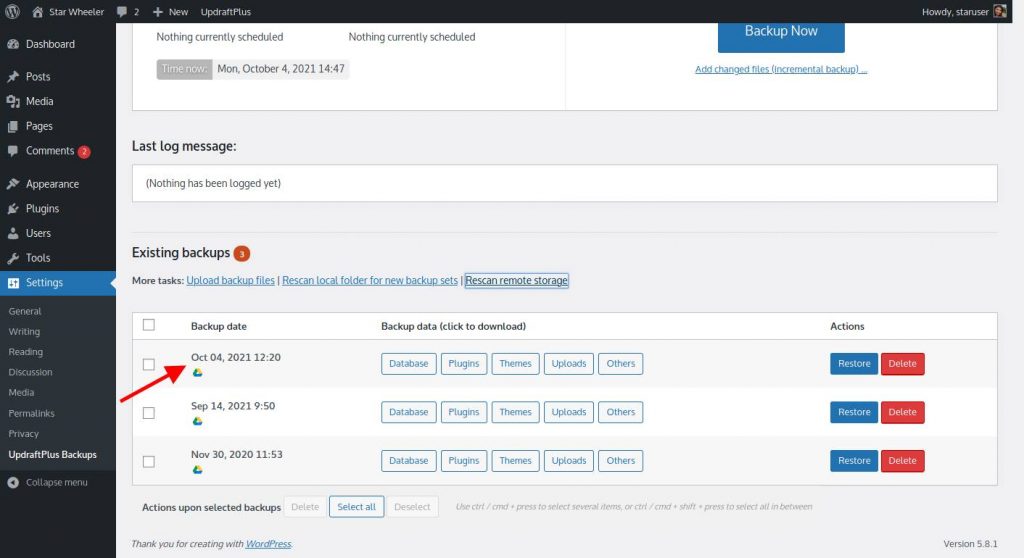Open the WordPress logo menu
Image resolution: width=1024 pixels, height=558 pixels.
(12, 11)
